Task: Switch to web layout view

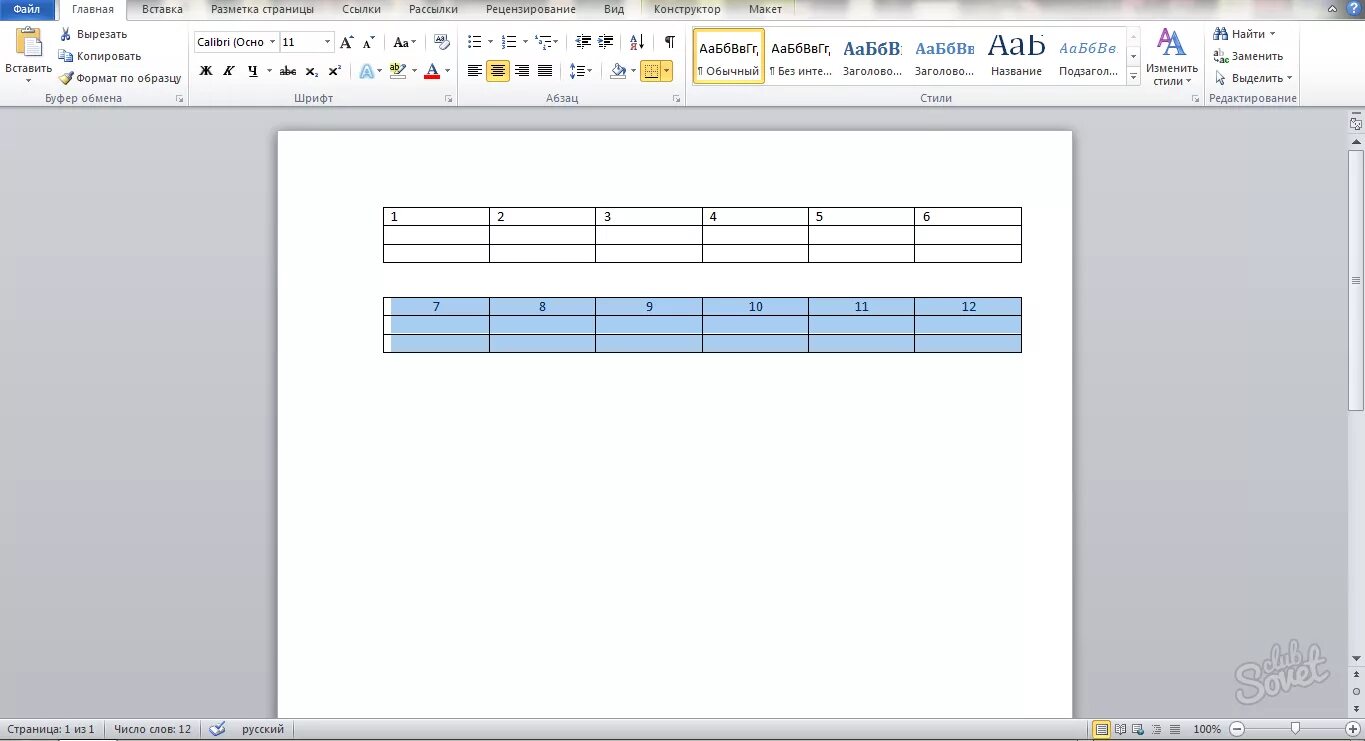Action: [1139, 730]
